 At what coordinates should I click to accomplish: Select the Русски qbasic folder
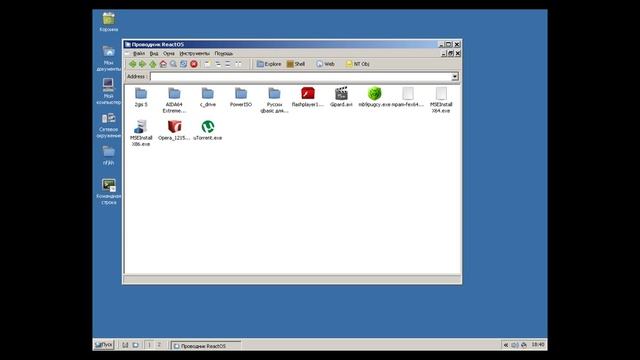pos(274,100)
